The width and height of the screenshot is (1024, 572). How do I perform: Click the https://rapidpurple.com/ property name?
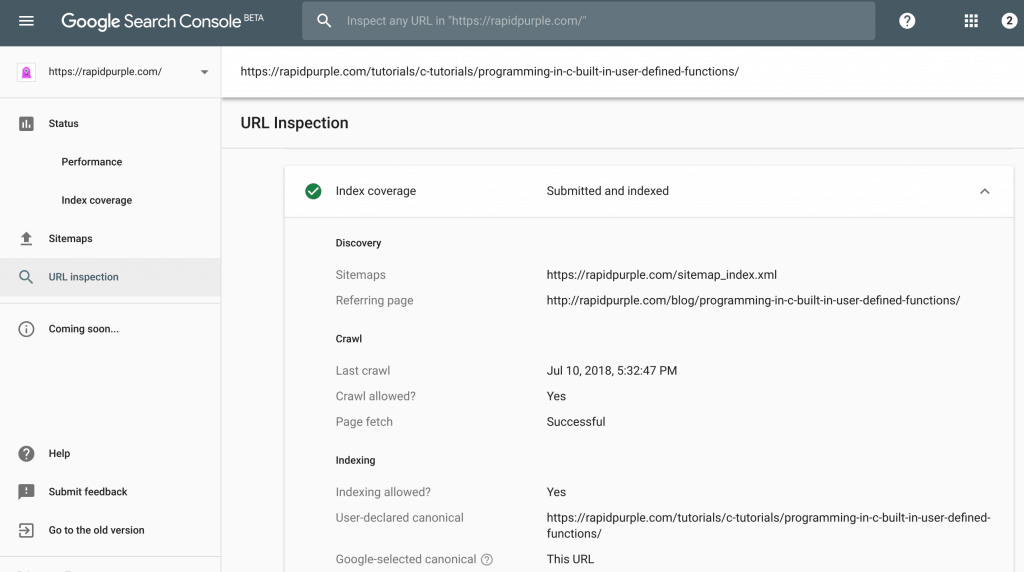click(x=105, y=72)
